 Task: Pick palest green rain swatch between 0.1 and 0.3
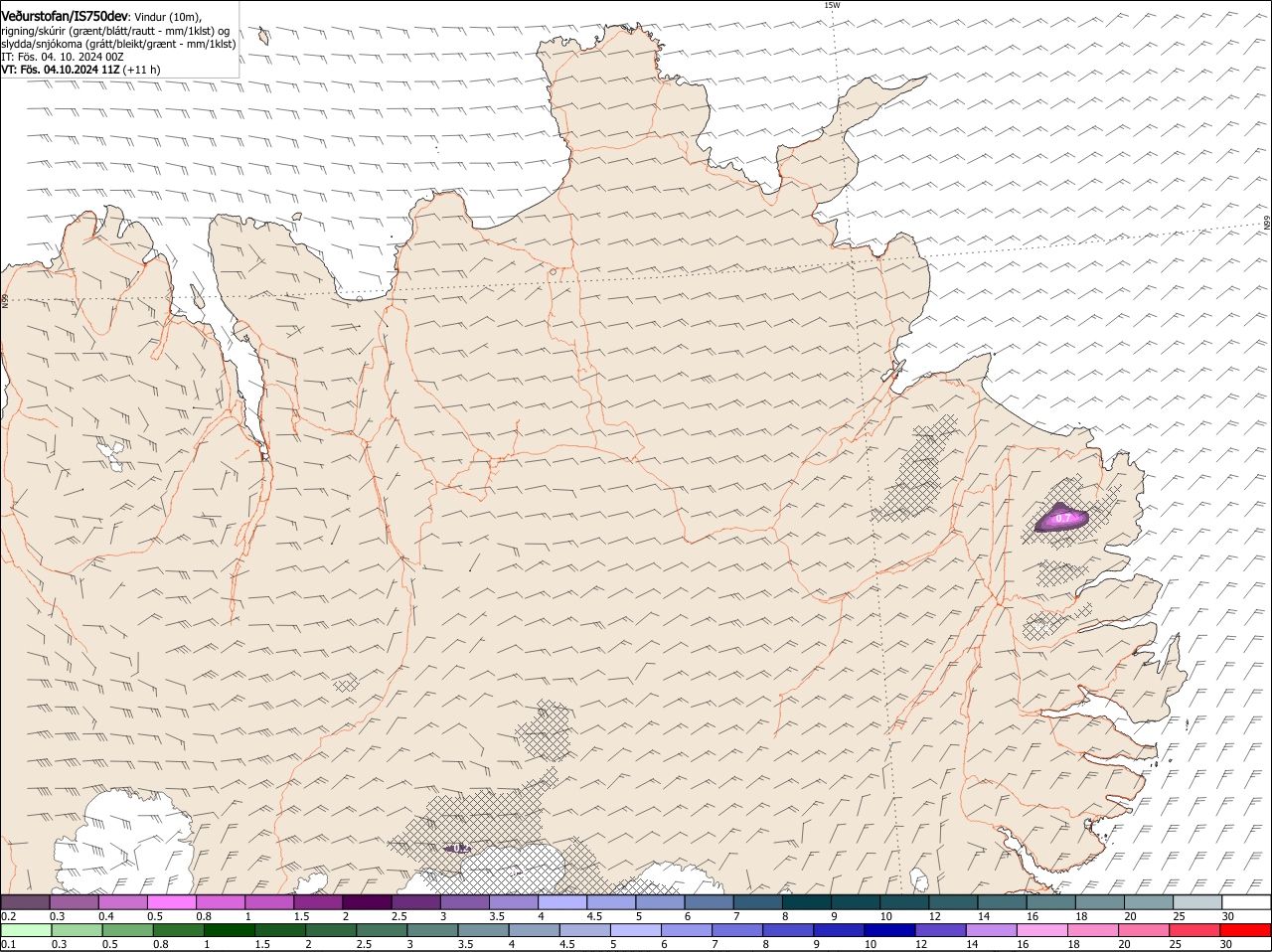[25, 930]
